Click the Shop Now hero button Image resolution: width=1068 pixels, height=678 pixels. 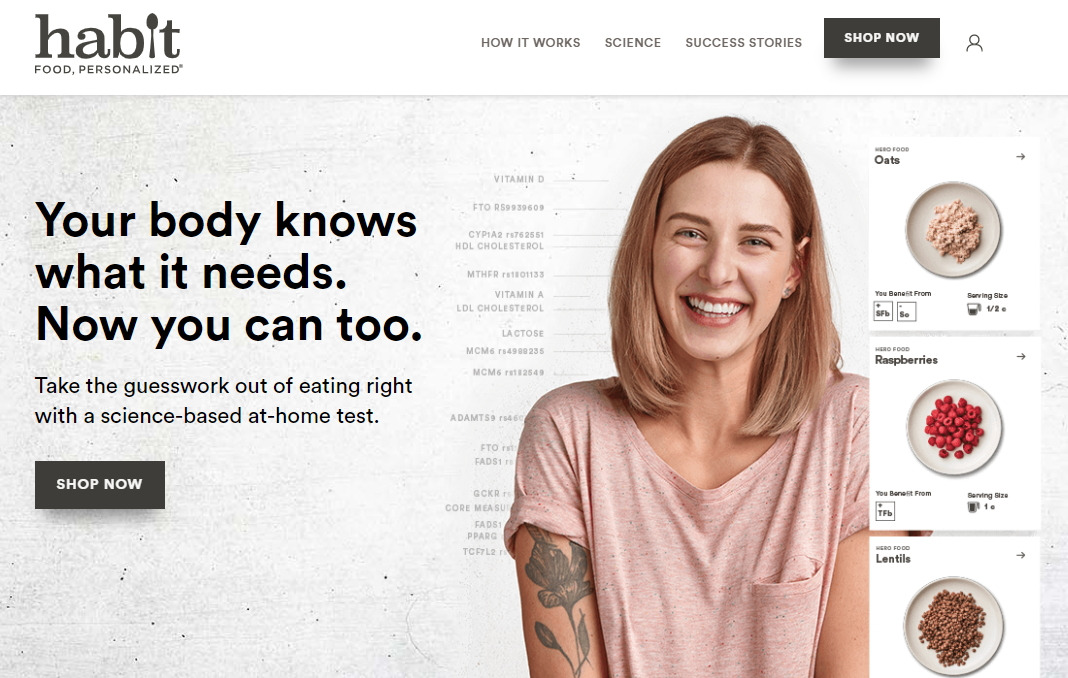tap(99, 484)
